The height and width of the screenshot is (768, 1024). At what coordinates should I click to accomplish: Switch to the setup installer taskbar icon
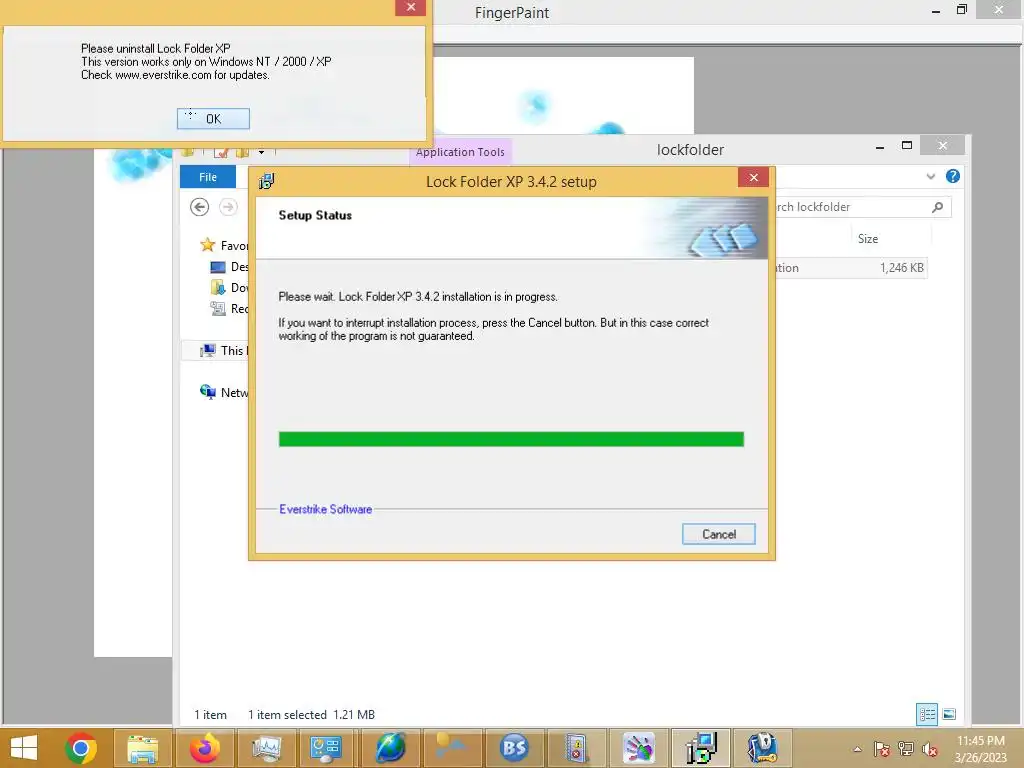pos(701,748)
